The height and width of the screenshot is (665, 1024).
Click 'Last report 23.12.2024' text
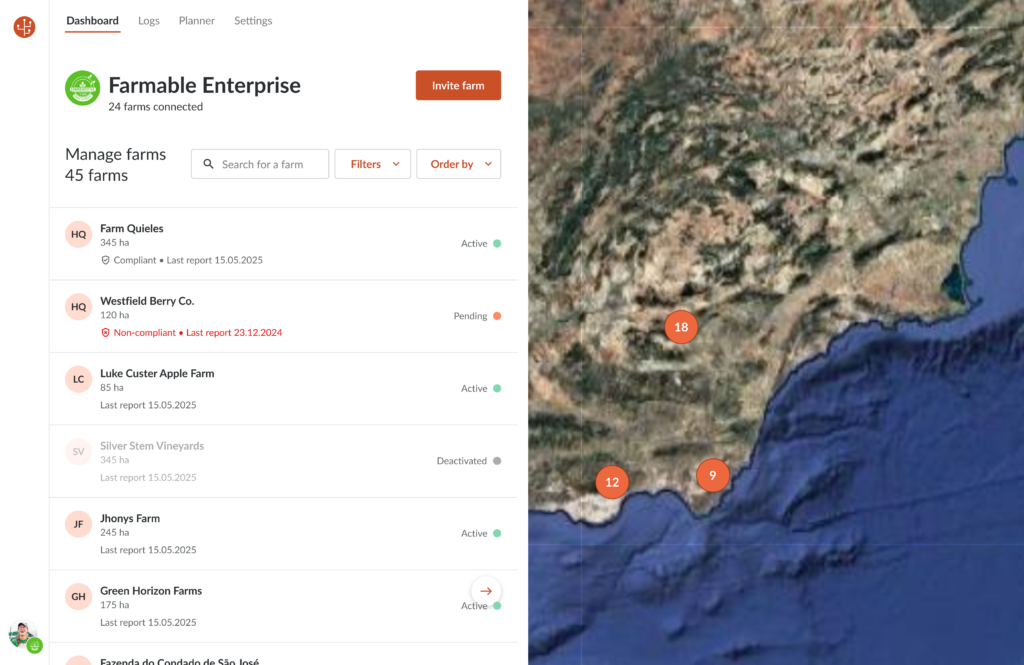point(234,332)
